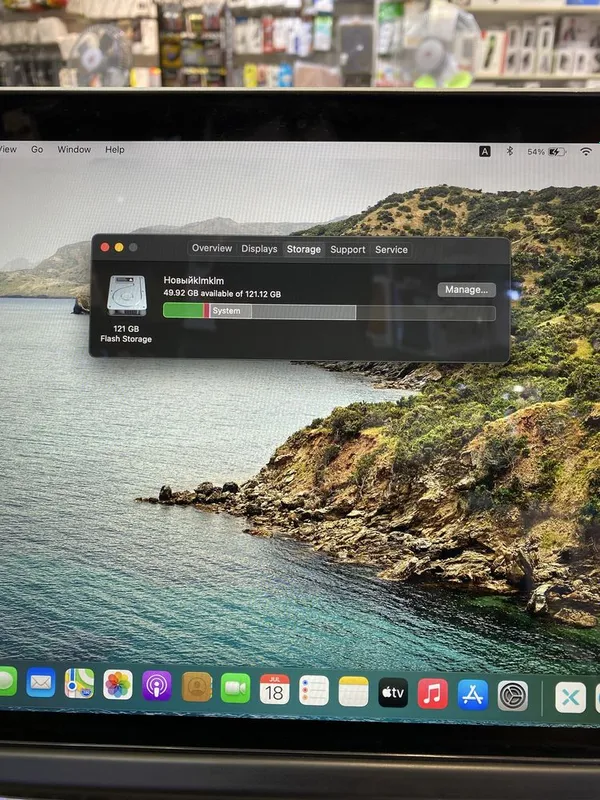Close the About This Mac window
The image size is (600, 800).
[105, 247]
